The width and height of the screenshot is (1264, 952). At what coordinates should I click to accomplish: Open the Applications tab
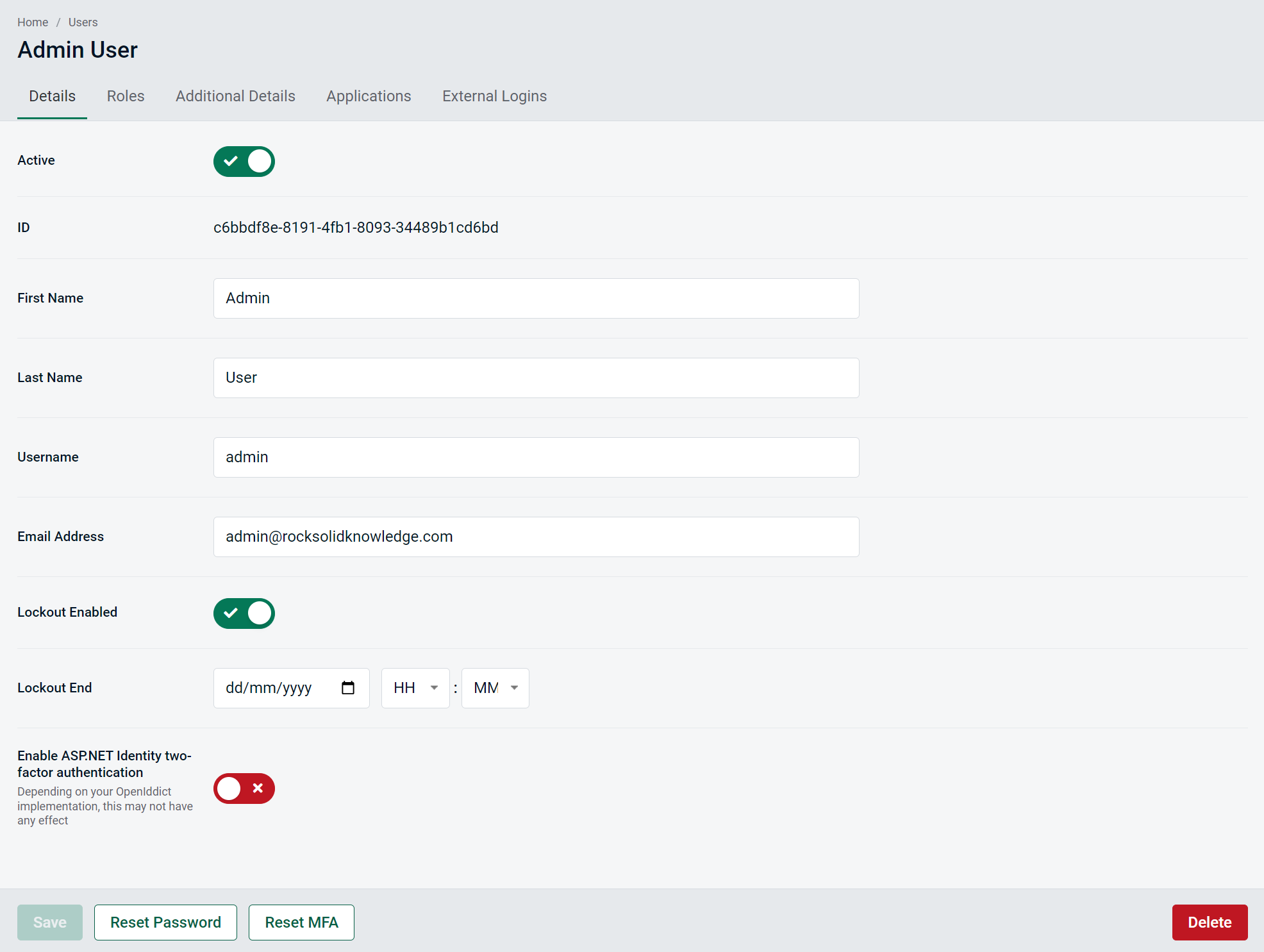point(369,96)
